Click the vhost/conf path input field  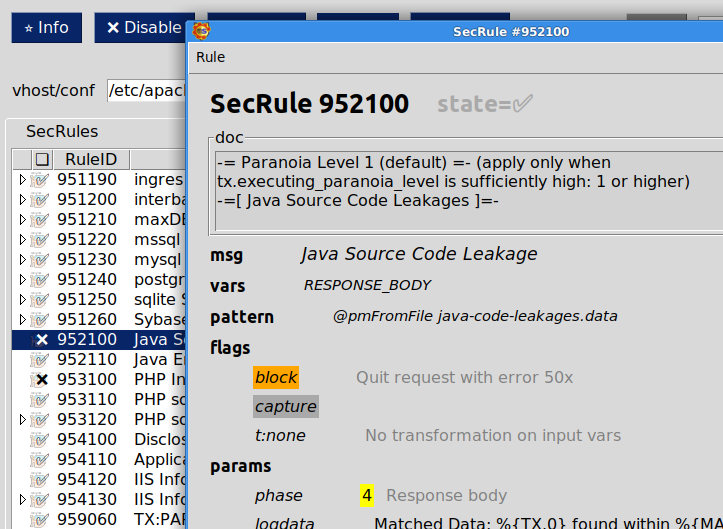146,90
